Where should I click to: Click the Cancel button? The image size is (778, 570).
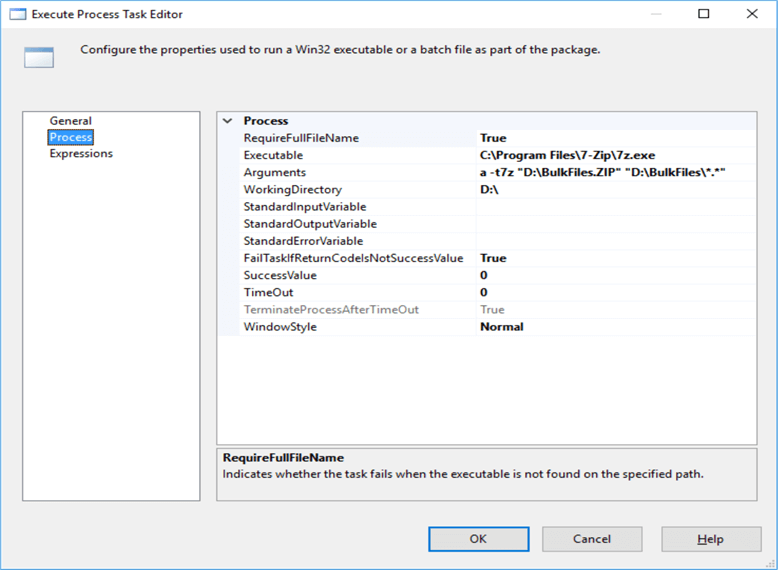point(592,539)
